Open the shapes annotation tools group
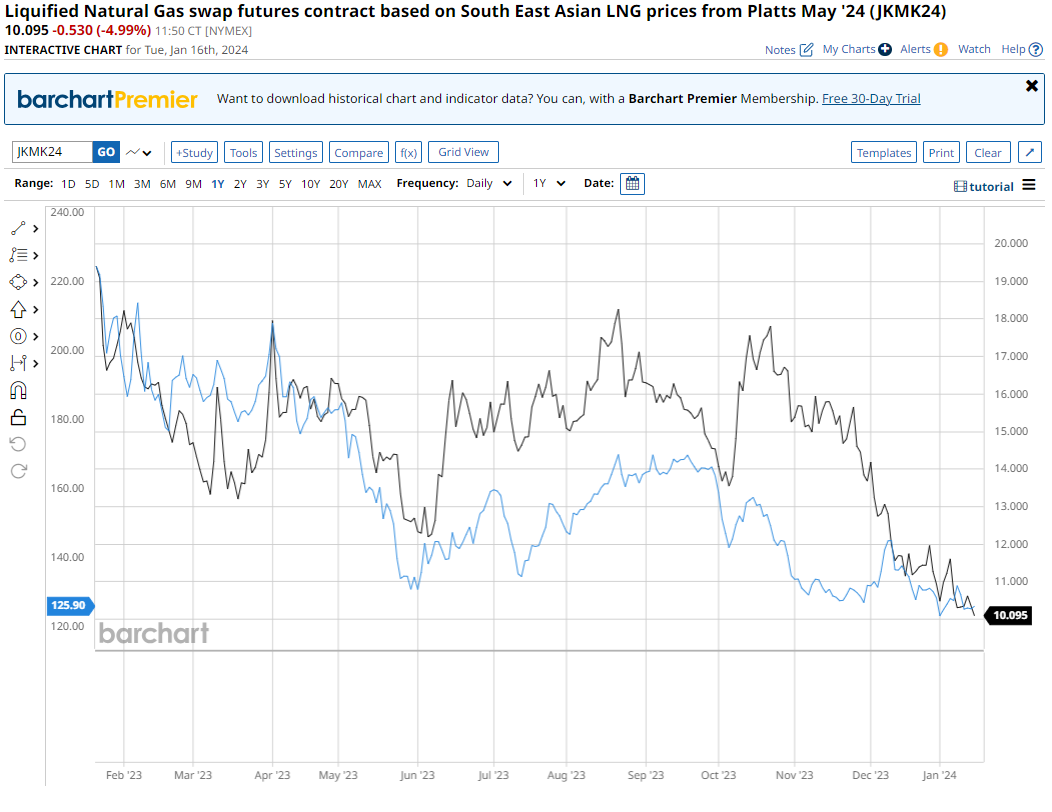The height and width of the screenshot is (812, 1052). click(24, 282)
